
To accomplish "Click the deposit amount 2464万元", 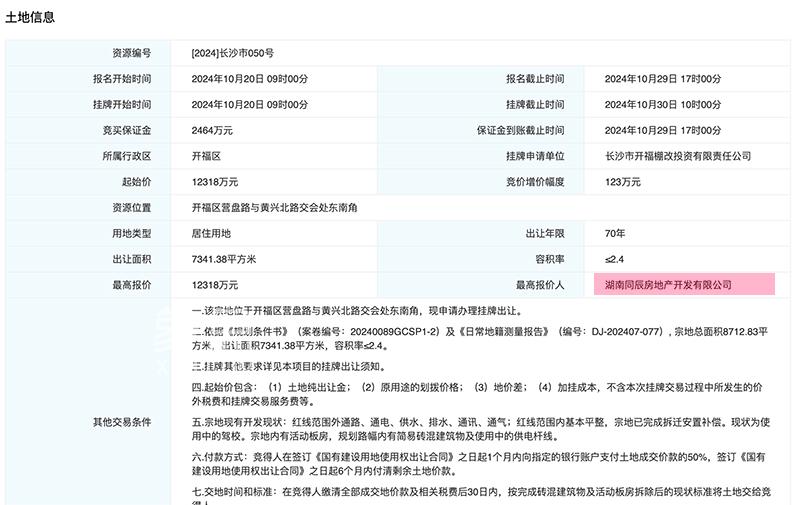I will tap(212, 130).
